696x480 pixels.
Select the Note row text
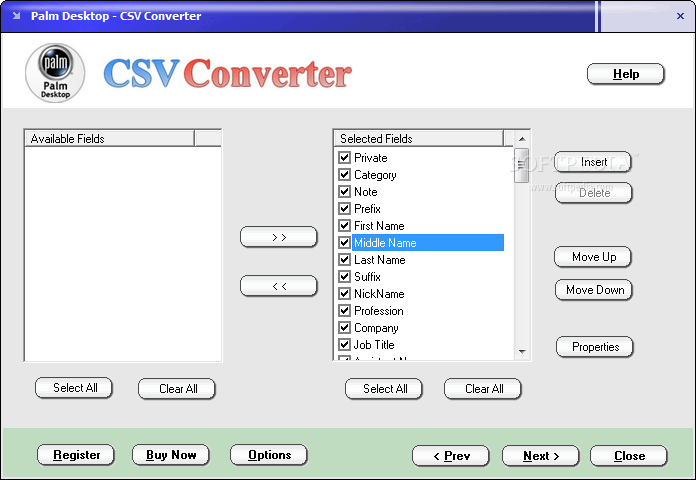click(x=366, y=192)
